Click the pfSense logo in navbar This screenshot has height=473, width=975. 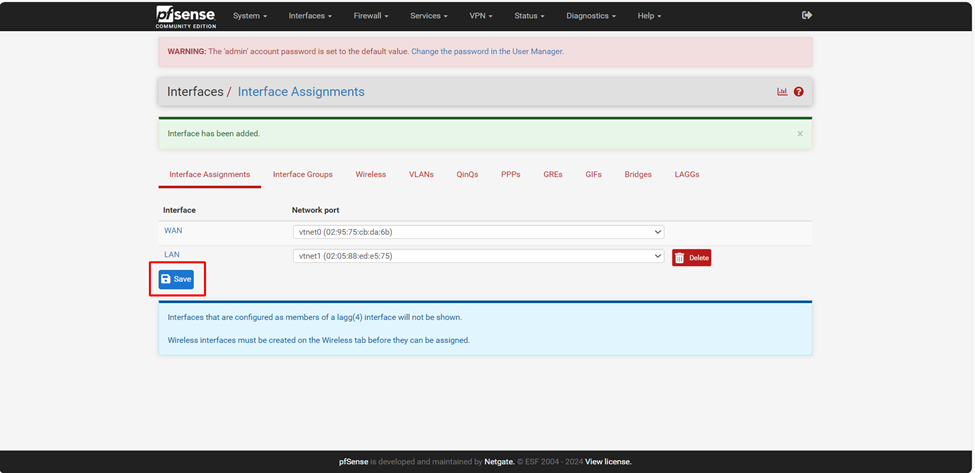pos(185,16)
